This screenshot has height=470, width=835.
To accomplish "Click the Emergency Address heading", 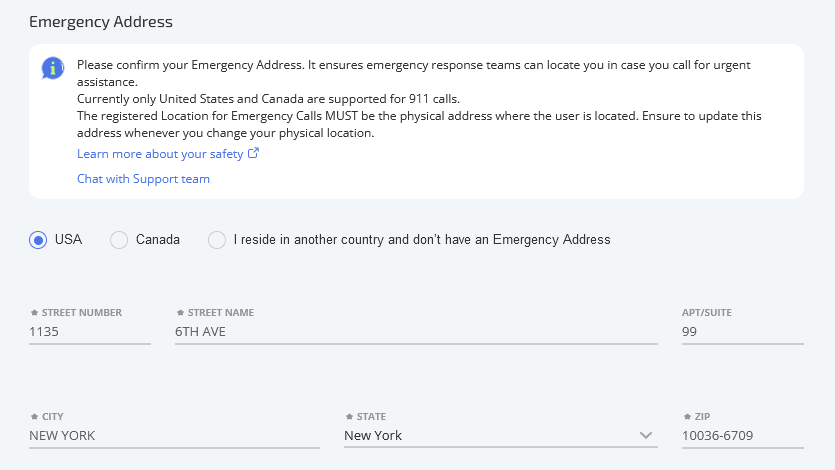I will 101,22.
